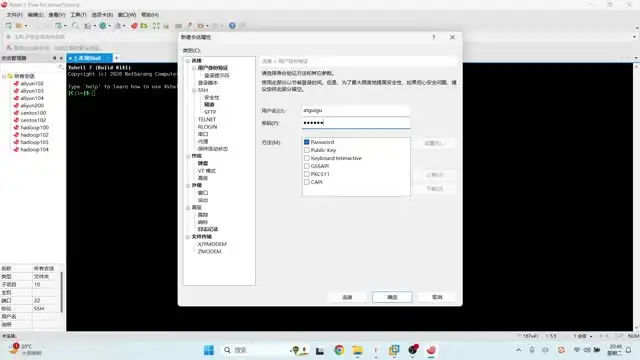Select TELNET in the category tree
Image resolution: width=640 pixels, height=360 pixels.
click(207, 120)
